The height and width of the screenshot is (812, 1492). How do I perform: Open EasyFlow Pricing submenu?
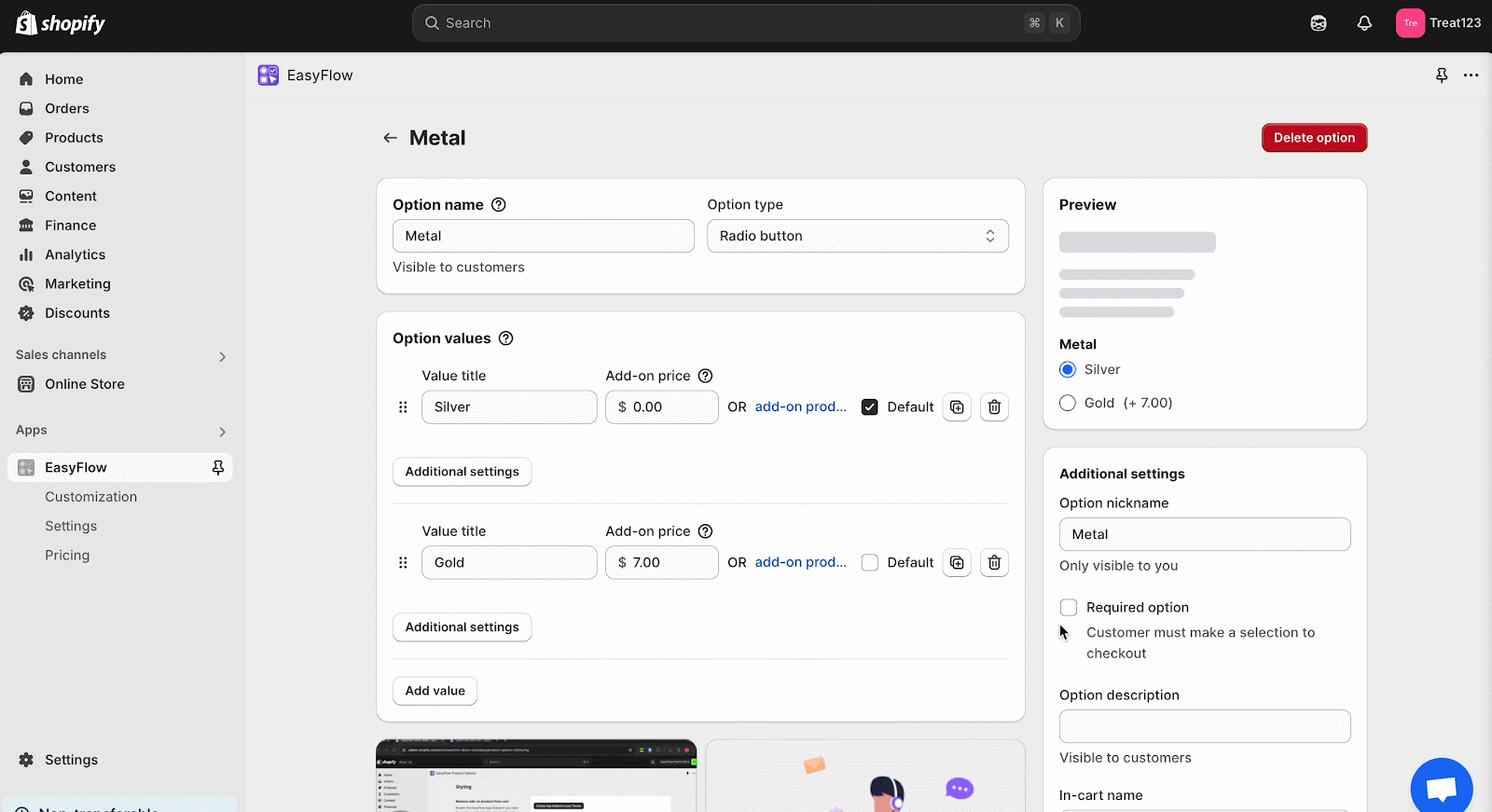67,556
